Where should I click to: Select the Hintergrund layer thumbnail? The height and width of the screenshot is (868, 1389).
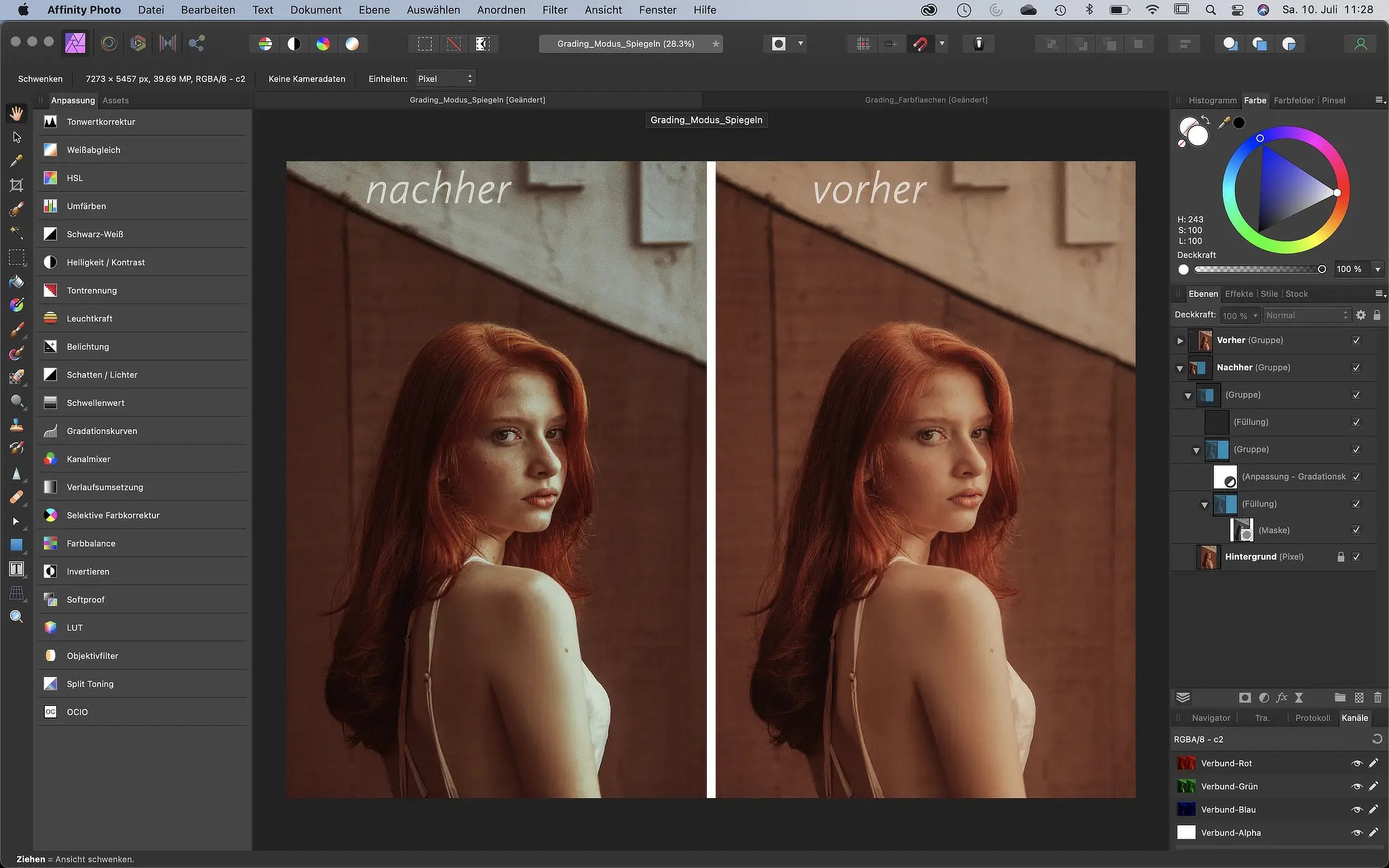pos(1207,557)
